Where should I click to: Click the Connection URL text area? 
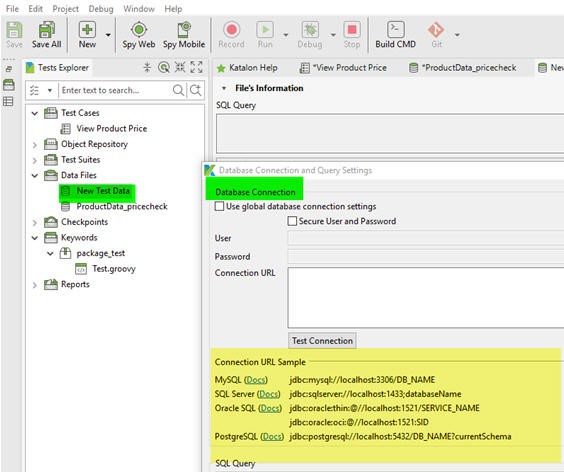coord(426,298)
